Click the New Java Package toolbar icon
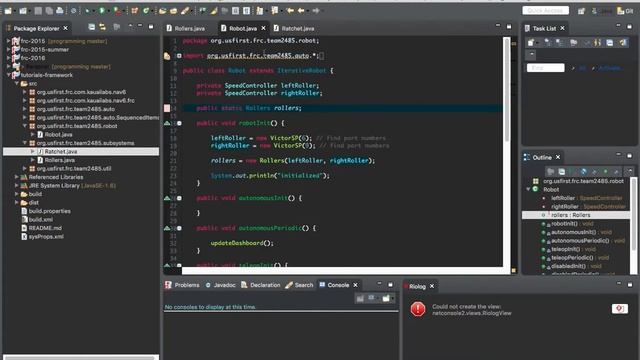The width and height of the screenshot is (640, 360). pos(135,11)
